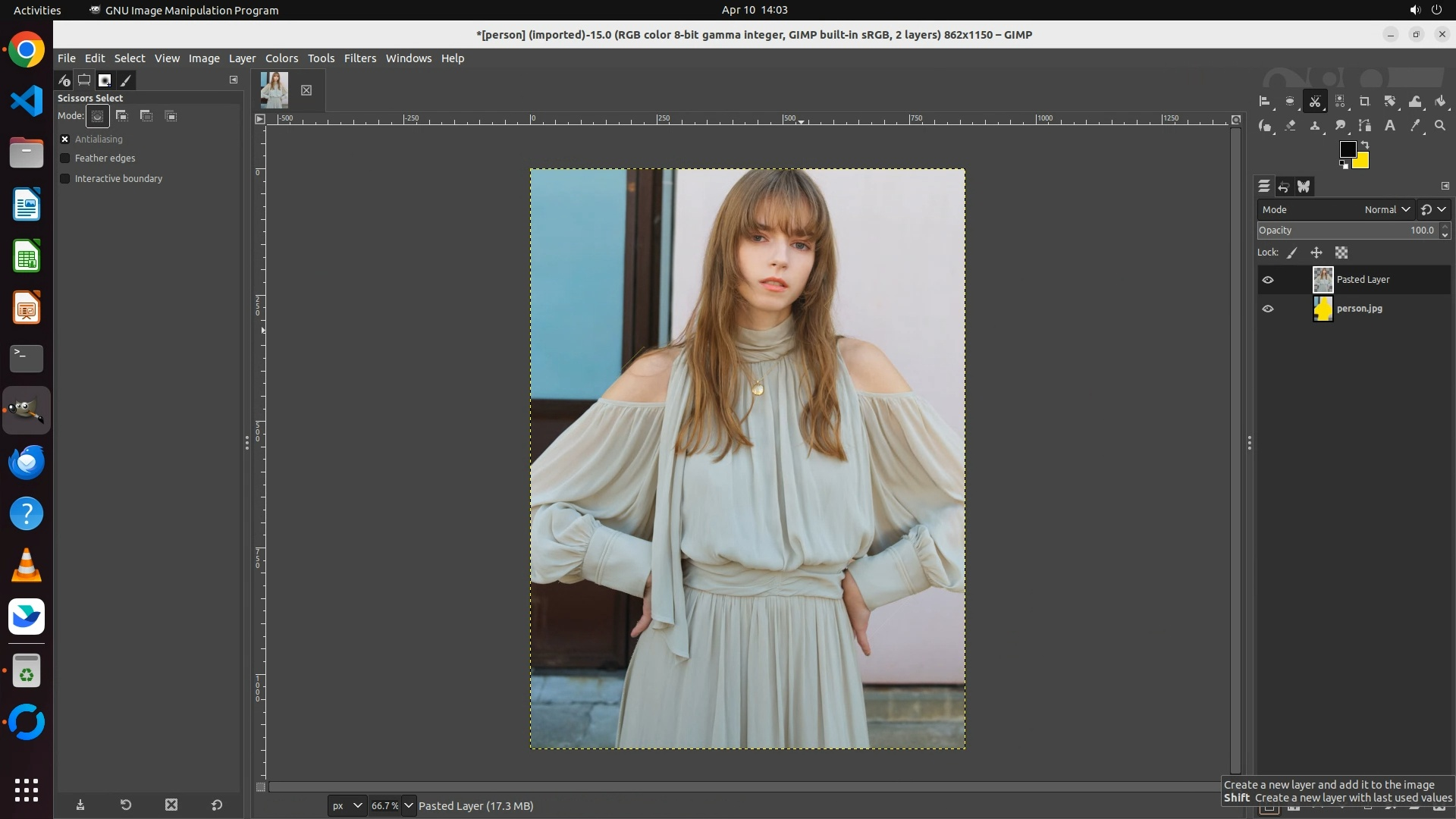Open the zoom percentage dropdown
The image size is (1456, 819).
point(409,805)
